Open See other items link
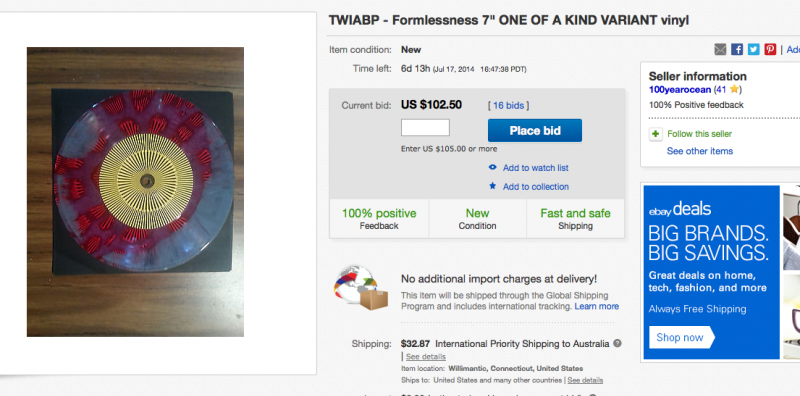The image size is (800, 396). point(699,151)
